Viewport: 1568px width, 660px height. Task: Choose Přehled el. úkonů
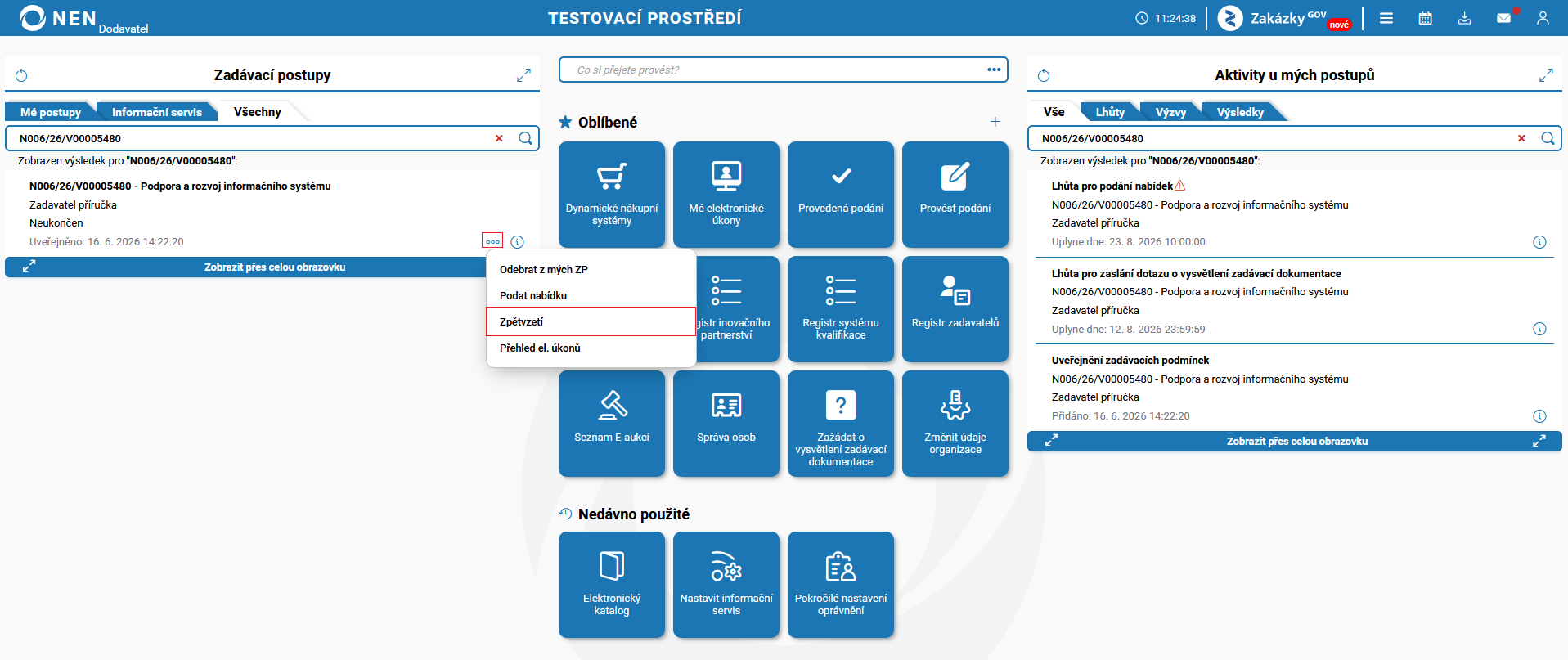591,348
